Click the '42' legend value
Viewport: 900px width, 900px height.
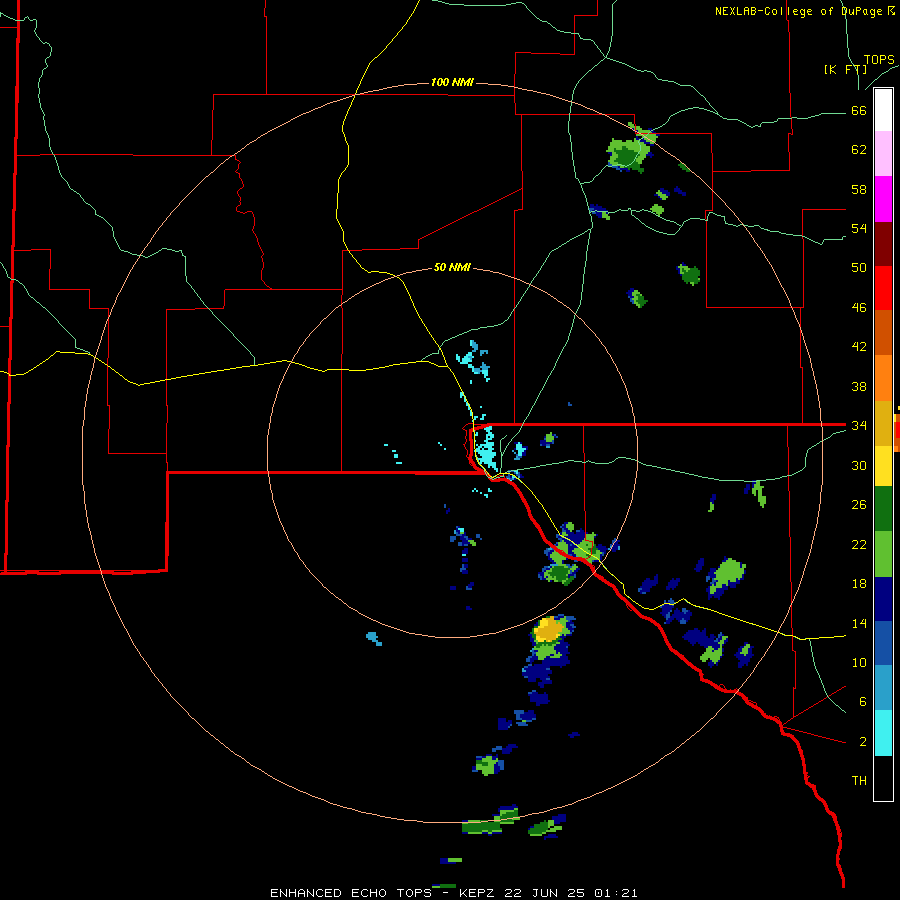pyautogui.click(x=859, y=347)
